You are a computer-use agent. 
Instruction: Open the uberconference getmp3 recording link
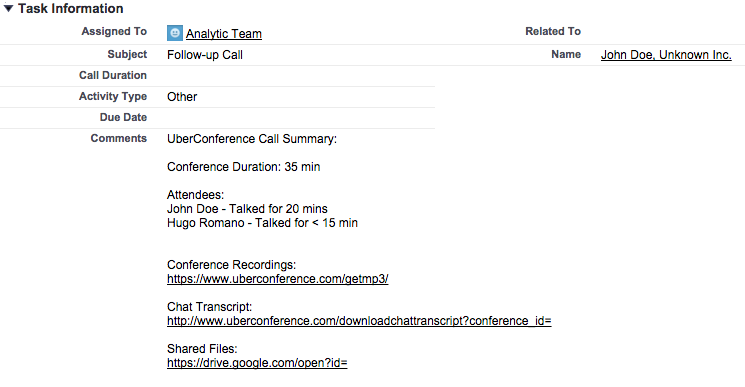277,279
